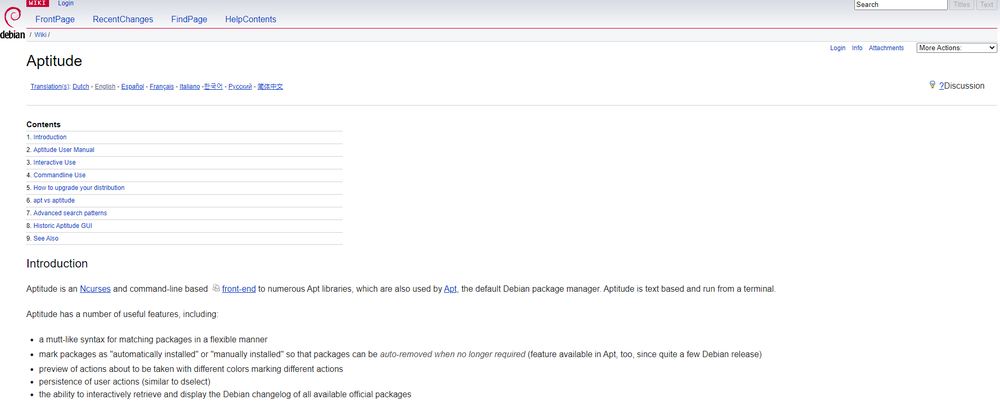1000x401 pixels.
Task: Jump to See Also section
Action: pos(46,238)
